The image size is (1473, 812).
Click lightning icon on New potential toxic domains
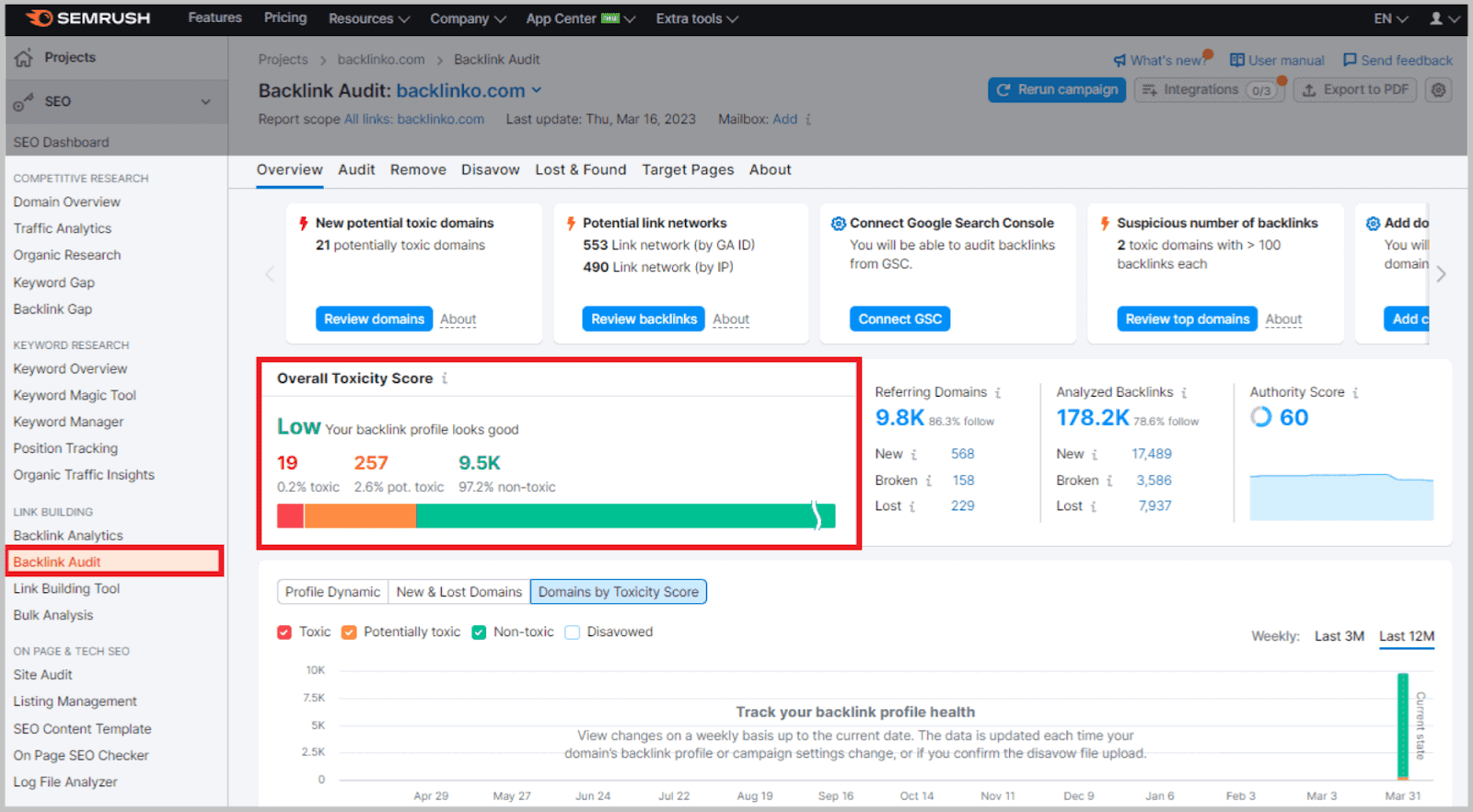coord(303,224)
